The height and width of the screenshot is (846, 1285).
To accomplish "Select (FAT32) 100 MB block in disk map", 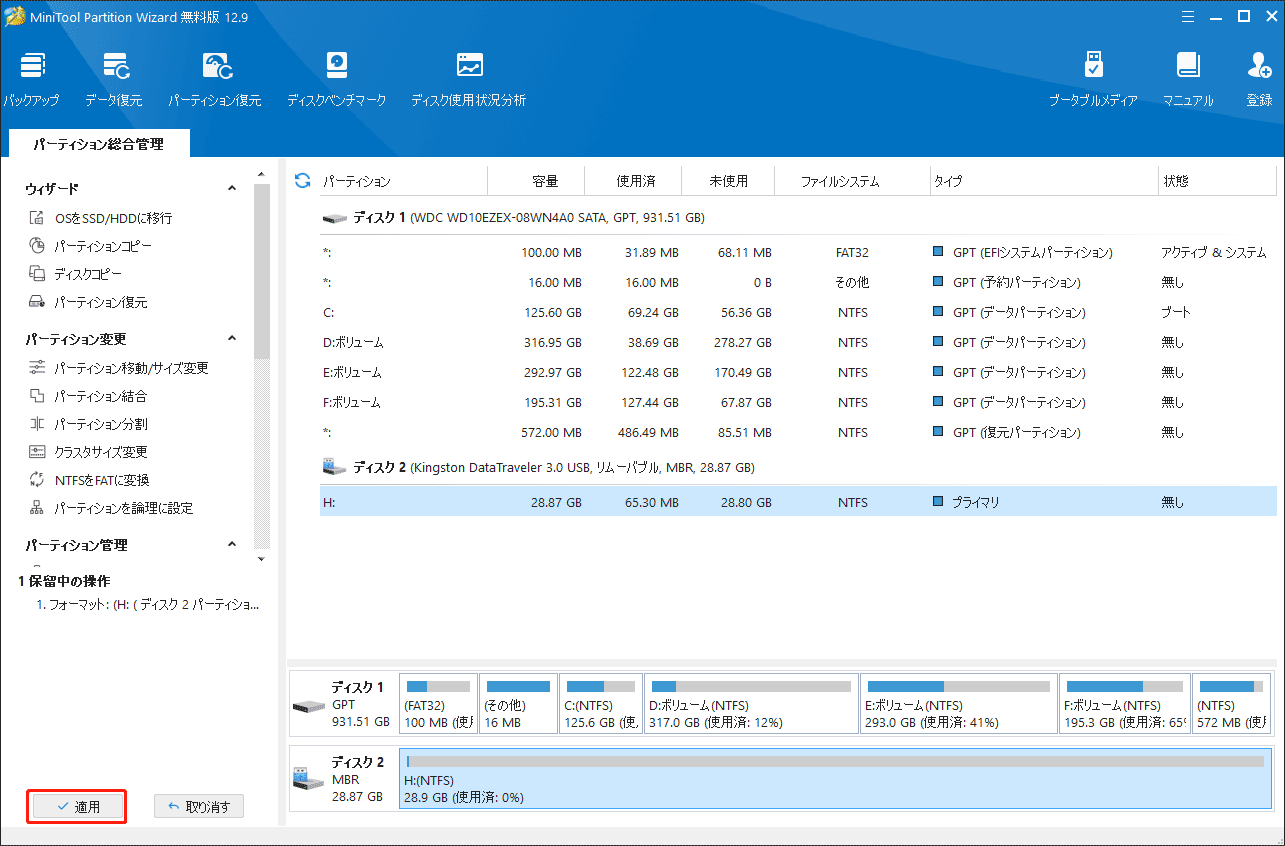I will click(x=437, y=704).
